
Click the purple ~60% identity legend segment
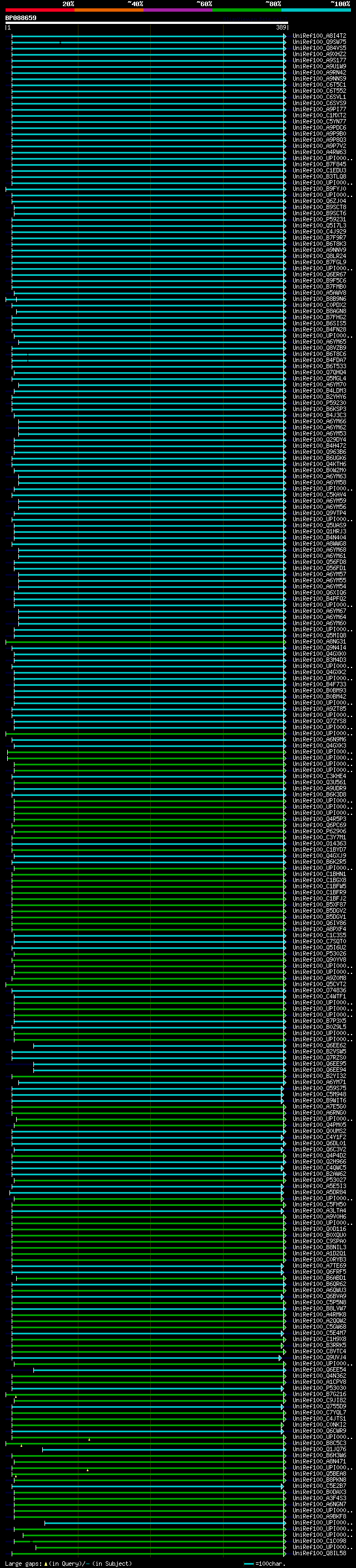[179, 10]
